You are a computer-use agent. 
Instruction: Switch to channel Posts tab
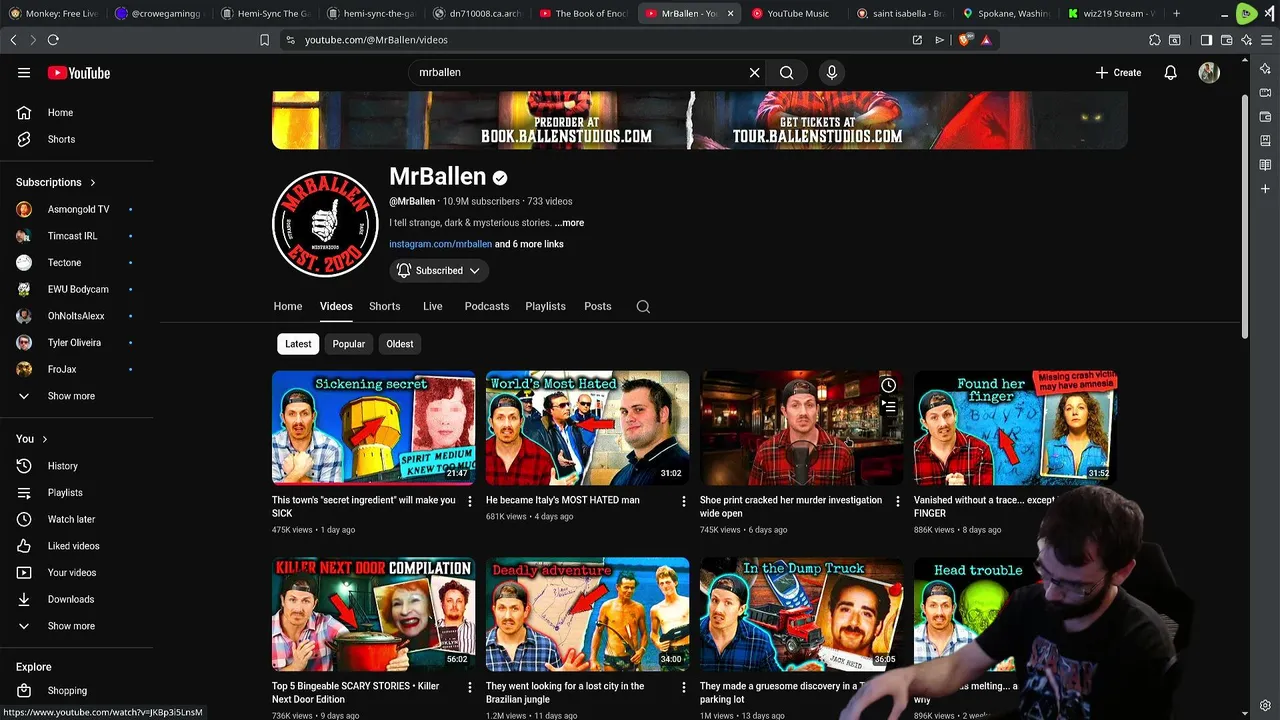(x=598, y=307)
